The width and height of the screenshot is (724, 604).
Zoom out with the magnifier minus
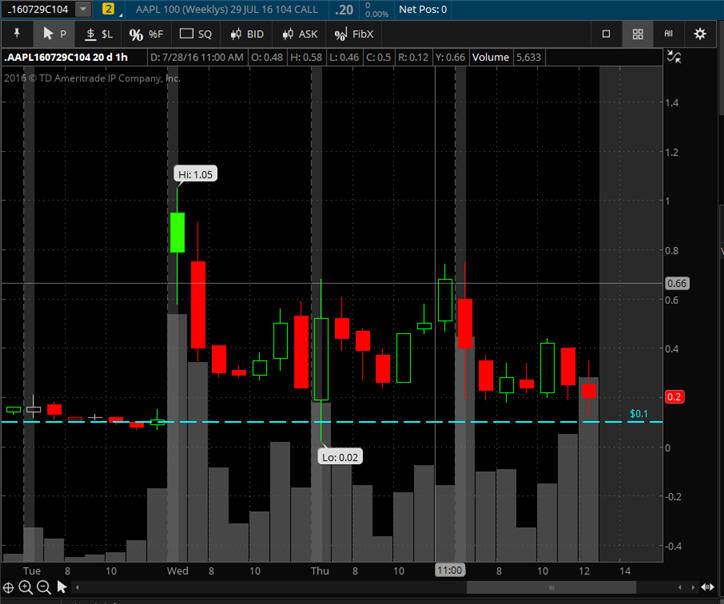[43, 587]
